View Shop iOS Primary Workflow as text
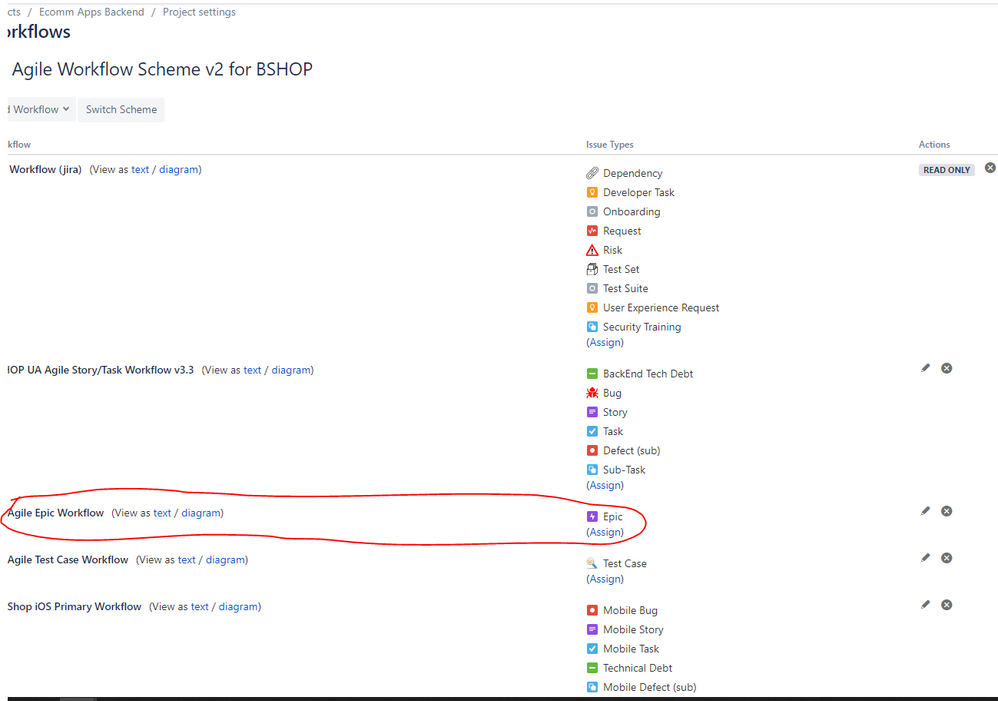This screenshot has width=998, height=701. [x=200, y=607]
